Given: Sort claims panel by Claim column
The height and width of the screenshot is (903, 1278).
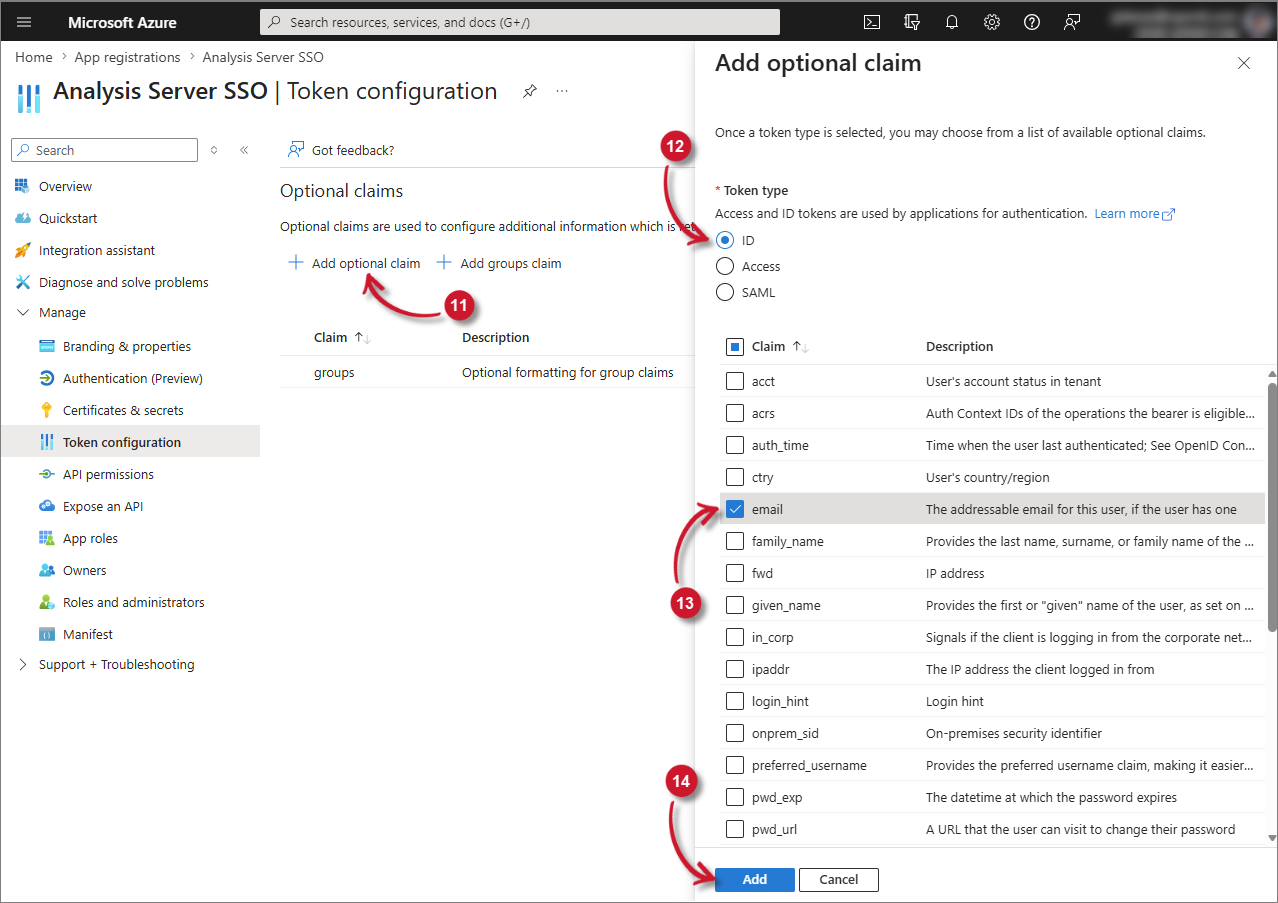Looking at the screenshot, I should coord(780,347).
